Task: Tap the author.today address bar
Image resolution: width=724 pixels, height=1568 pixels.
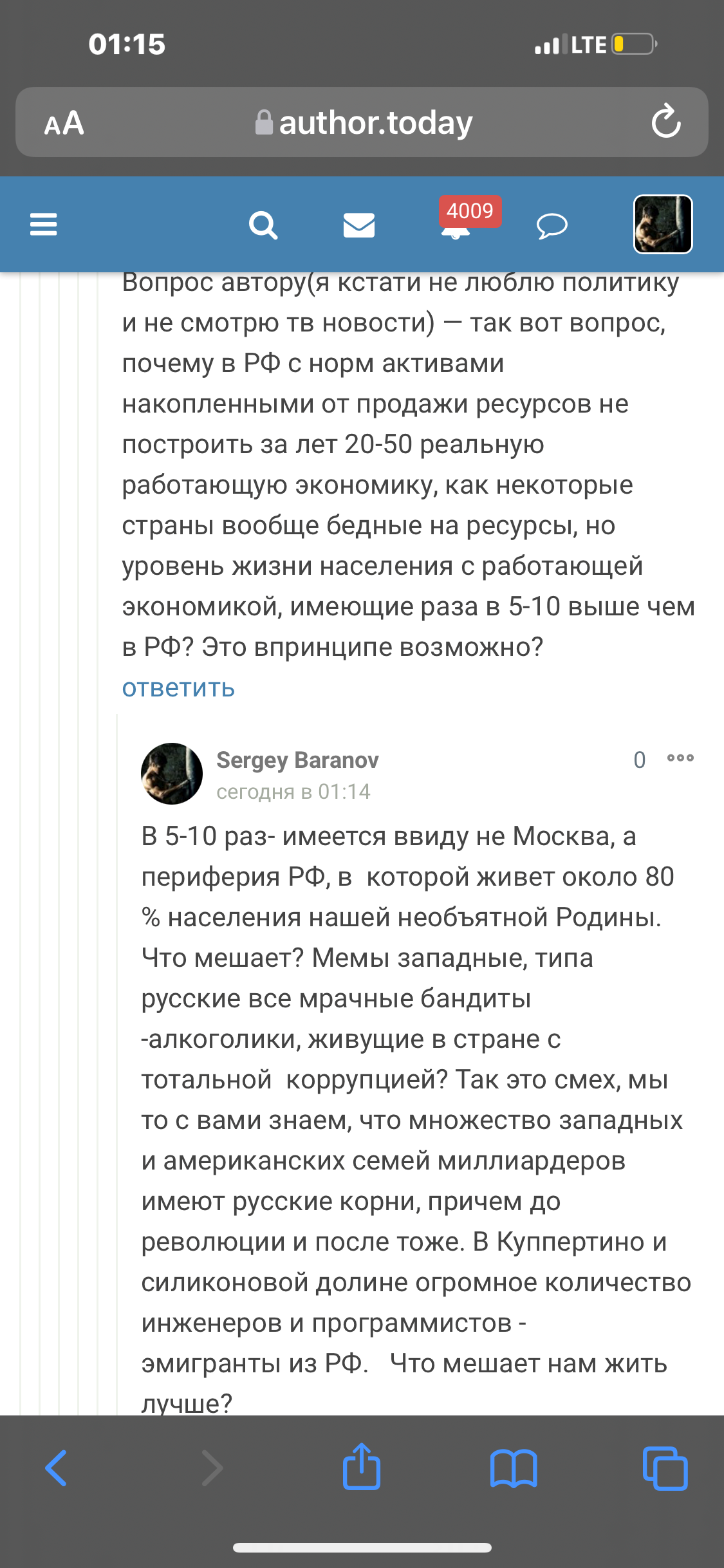Action: coord(364,122)
